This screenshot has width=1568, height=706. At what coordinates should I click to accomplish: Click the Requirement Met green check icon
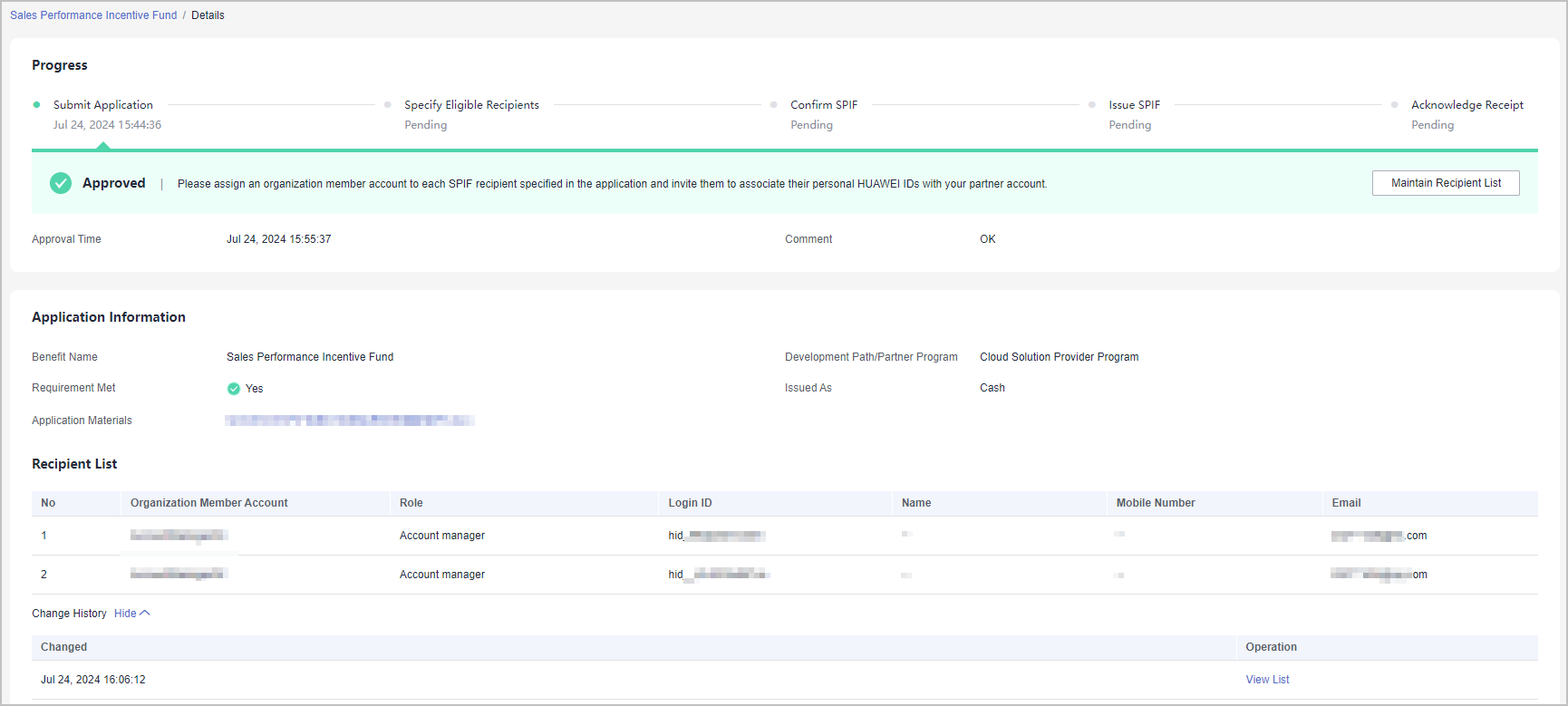[x=234, y=389]
